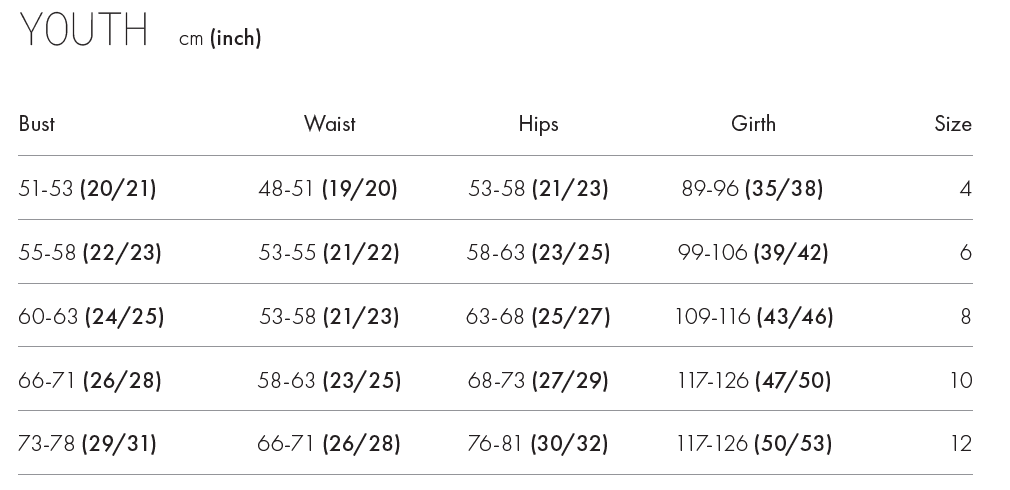Viewport: 1010px width, 490px height.
Task: Click the Size column header
Action: coord(952,124)
